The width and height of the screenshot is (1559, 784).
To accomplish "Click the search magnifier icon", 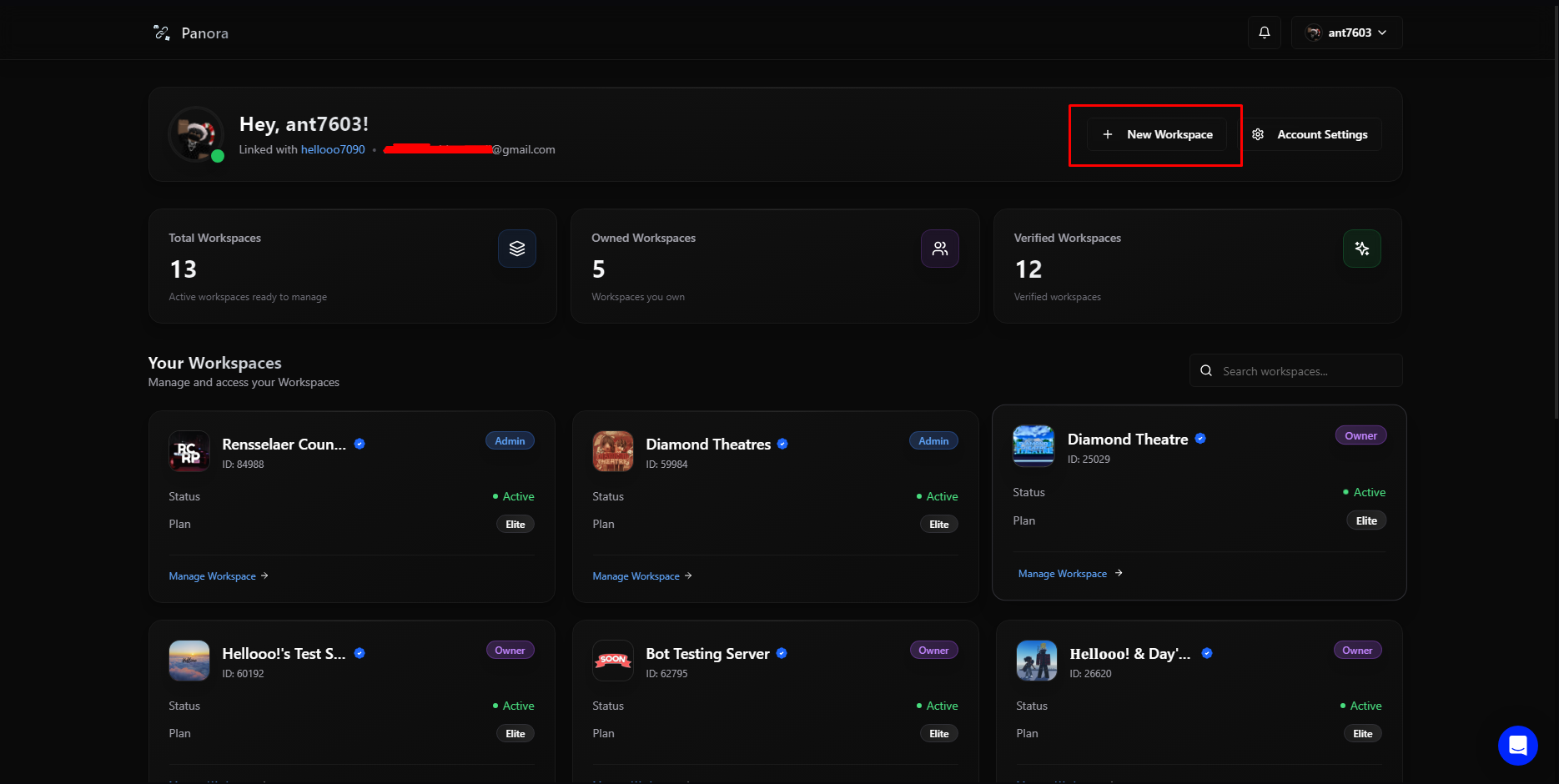I will pos(1206,370).
